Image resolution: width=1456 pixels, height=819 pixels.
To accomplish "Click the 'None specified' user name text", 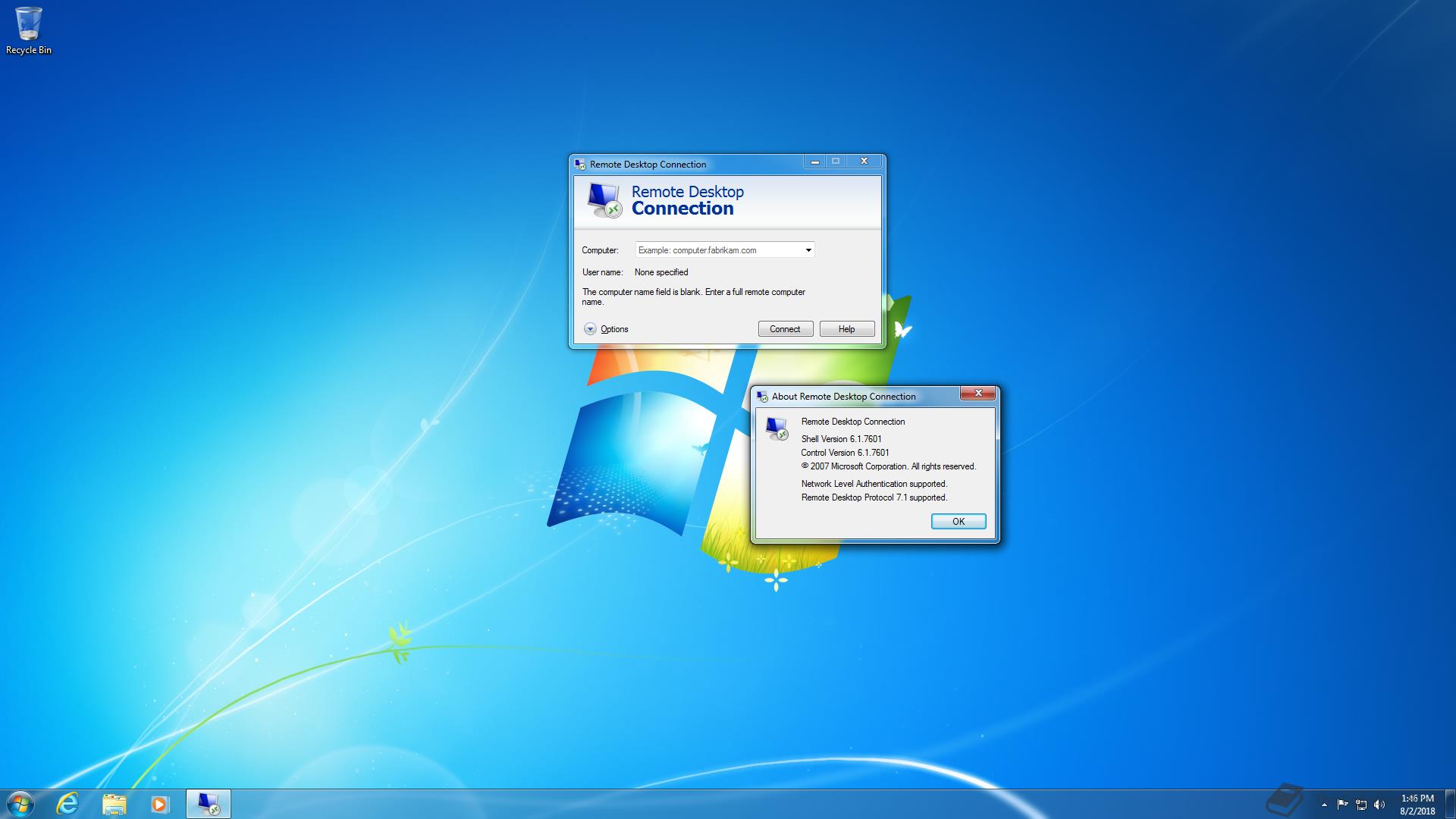I will (661, 272).
